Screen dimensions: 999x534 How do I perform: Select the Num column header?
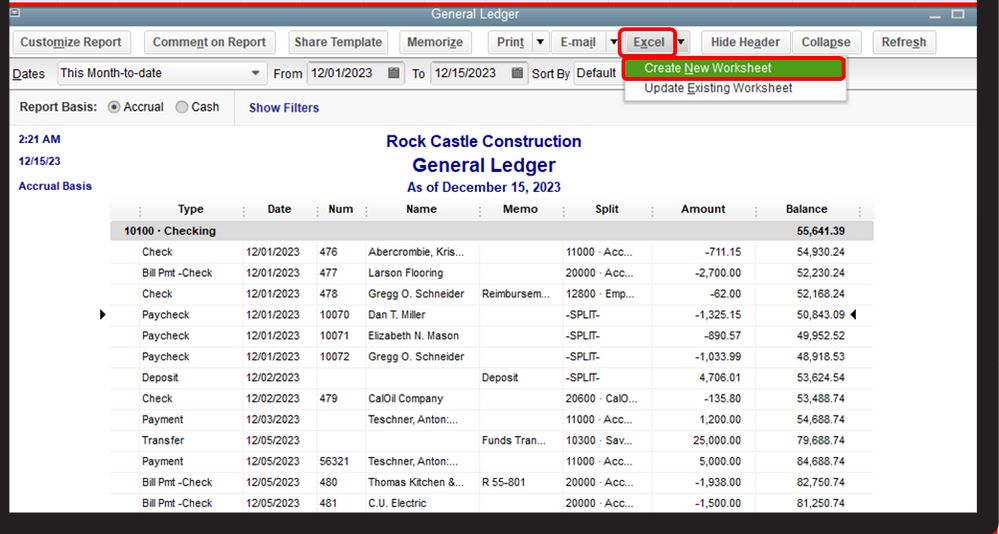point(340,209)
